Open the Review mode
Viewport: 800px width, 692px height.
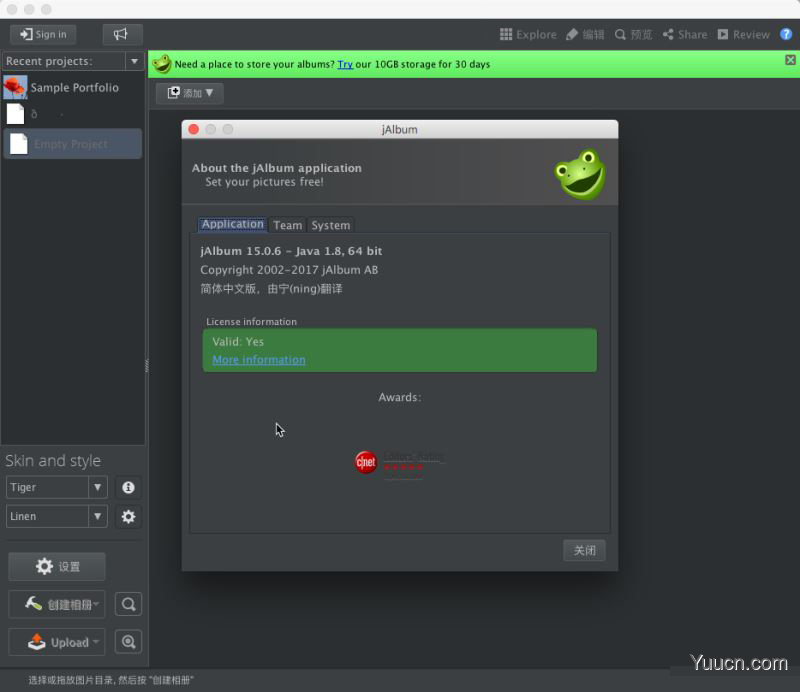[743, 34]
